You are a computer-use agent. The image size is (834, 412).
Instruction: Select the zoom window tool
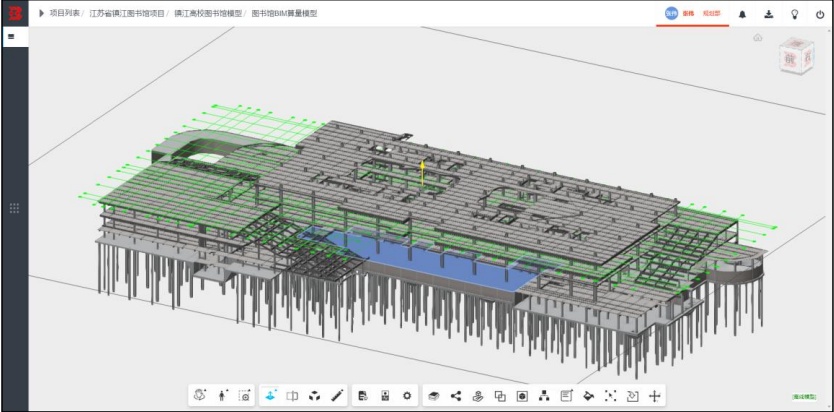click(x=244, y=396)
